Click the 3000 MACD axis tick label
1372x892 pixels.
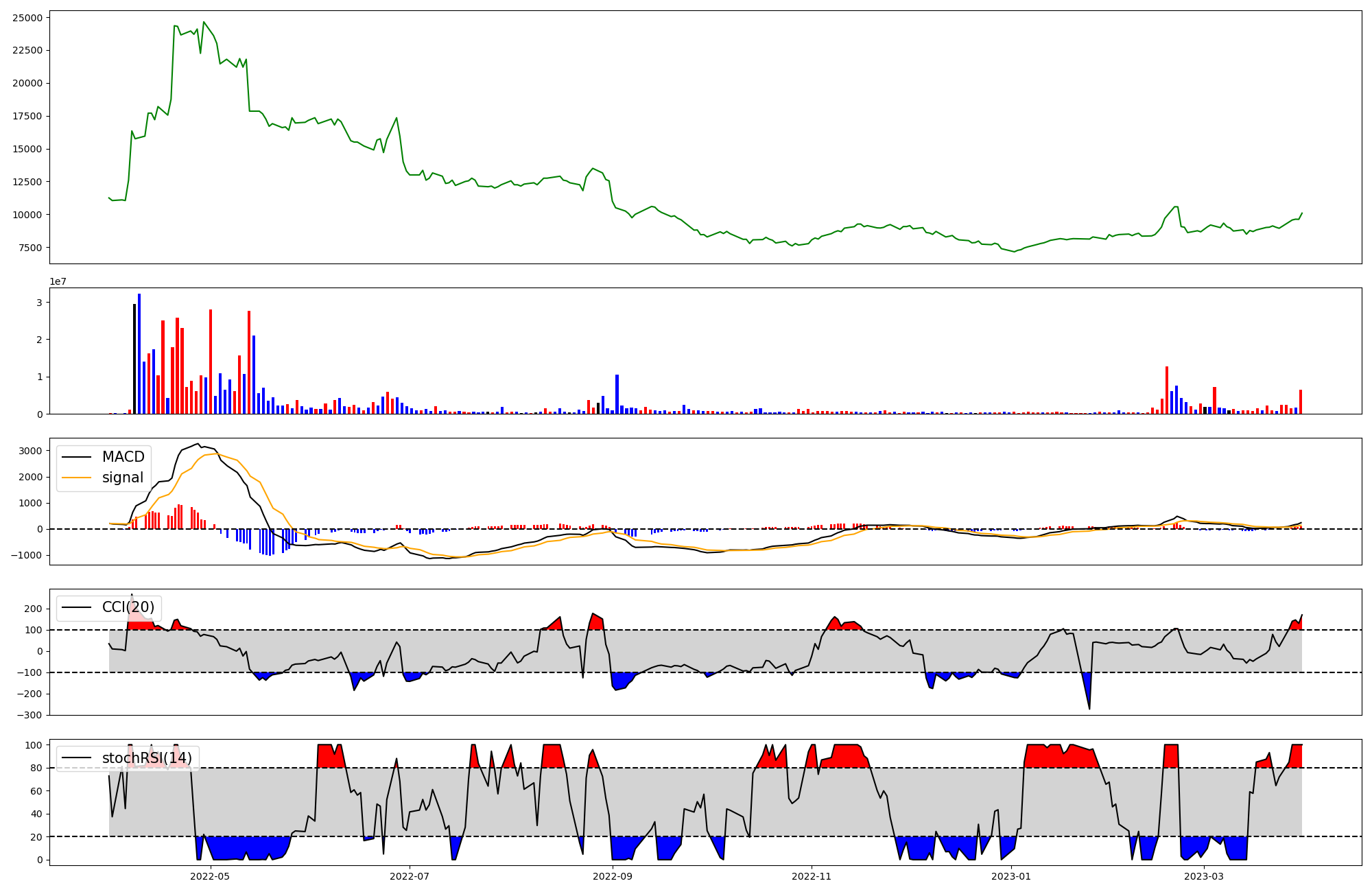click(x=30, y=451)
